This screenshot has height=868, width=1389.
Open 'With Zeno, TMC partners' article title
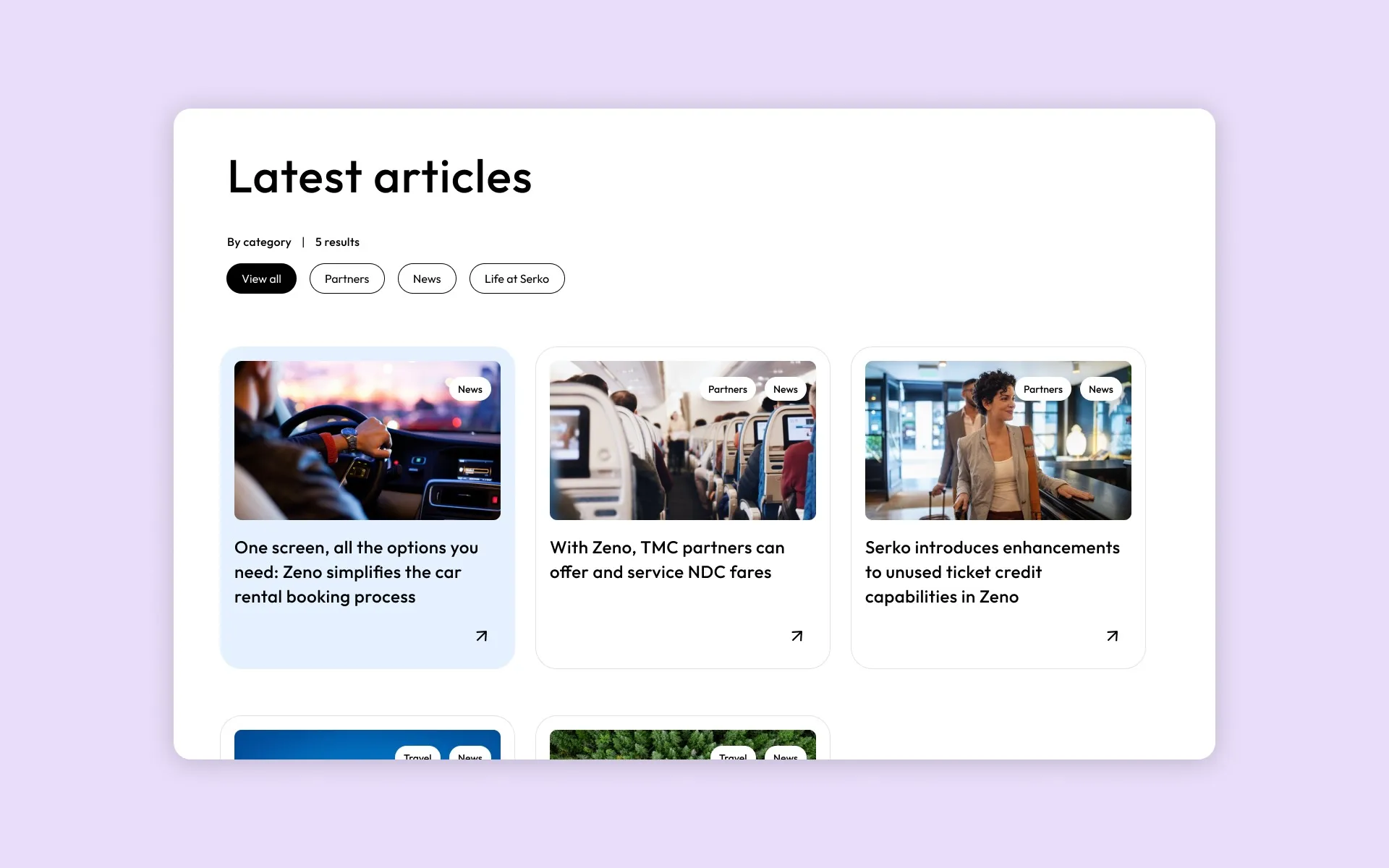coord(666,560)
